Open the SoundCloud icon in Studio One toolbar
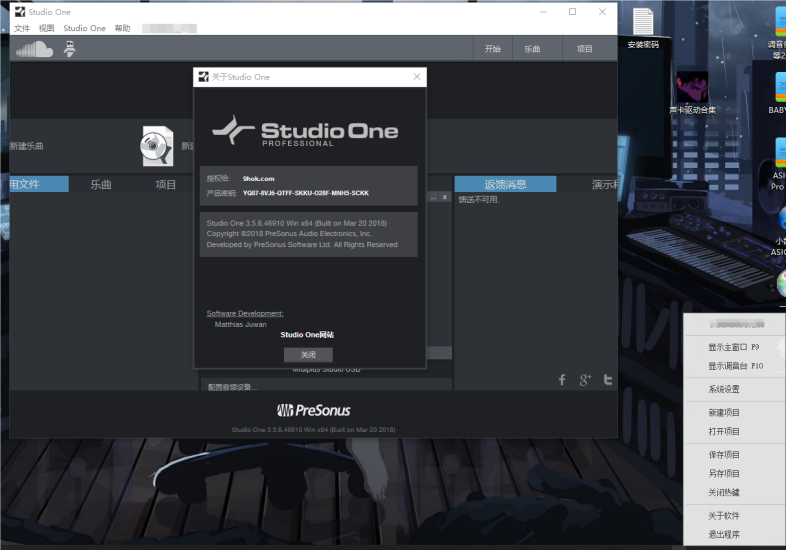This screenshot has height=550, width=786. point(35,49)
